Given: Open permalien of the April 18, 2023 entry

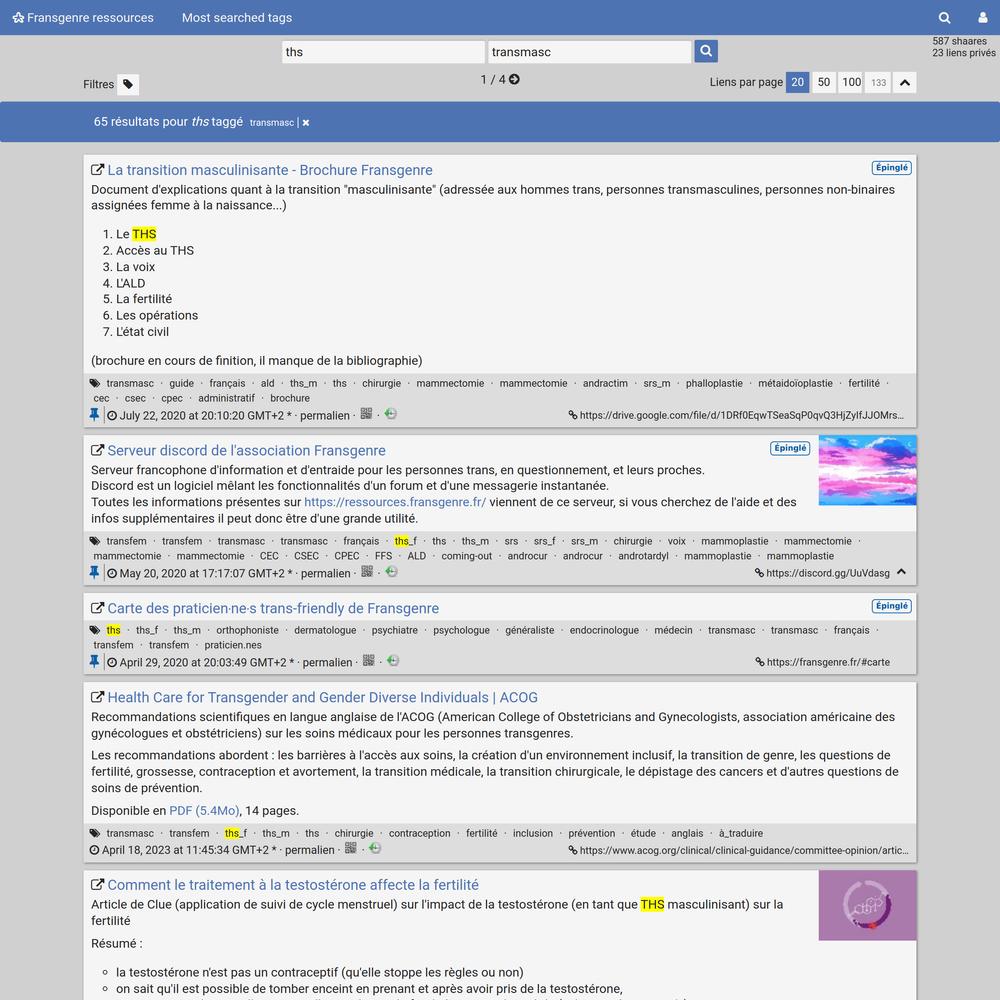Looking at the screenshot, I should [309, 850].
